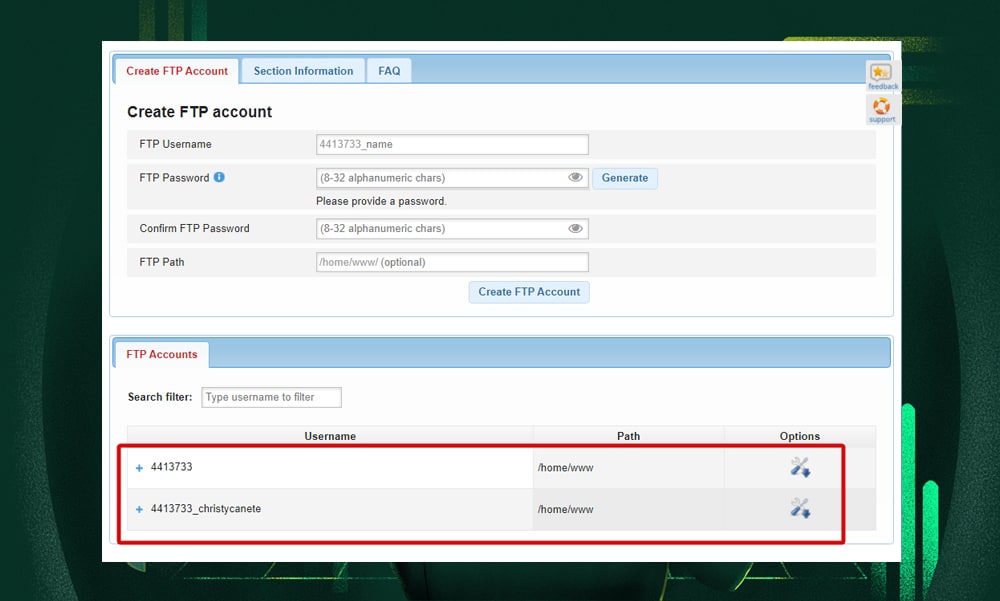
Task: Click the FTP Path optional field
Action: coord(452,261)
